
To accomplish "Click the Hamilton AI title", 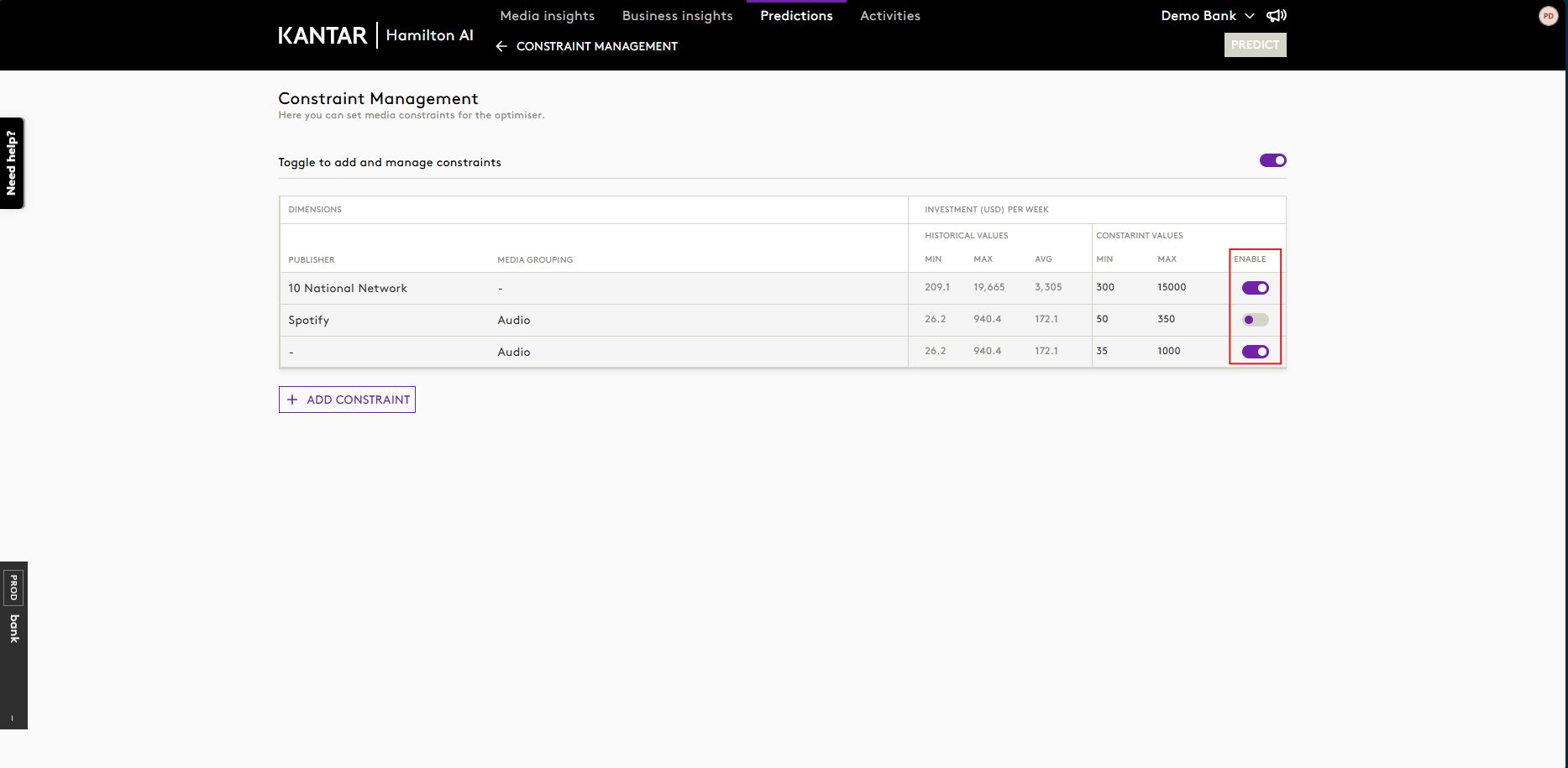I will pyautogui.click(x=429, y=35).
